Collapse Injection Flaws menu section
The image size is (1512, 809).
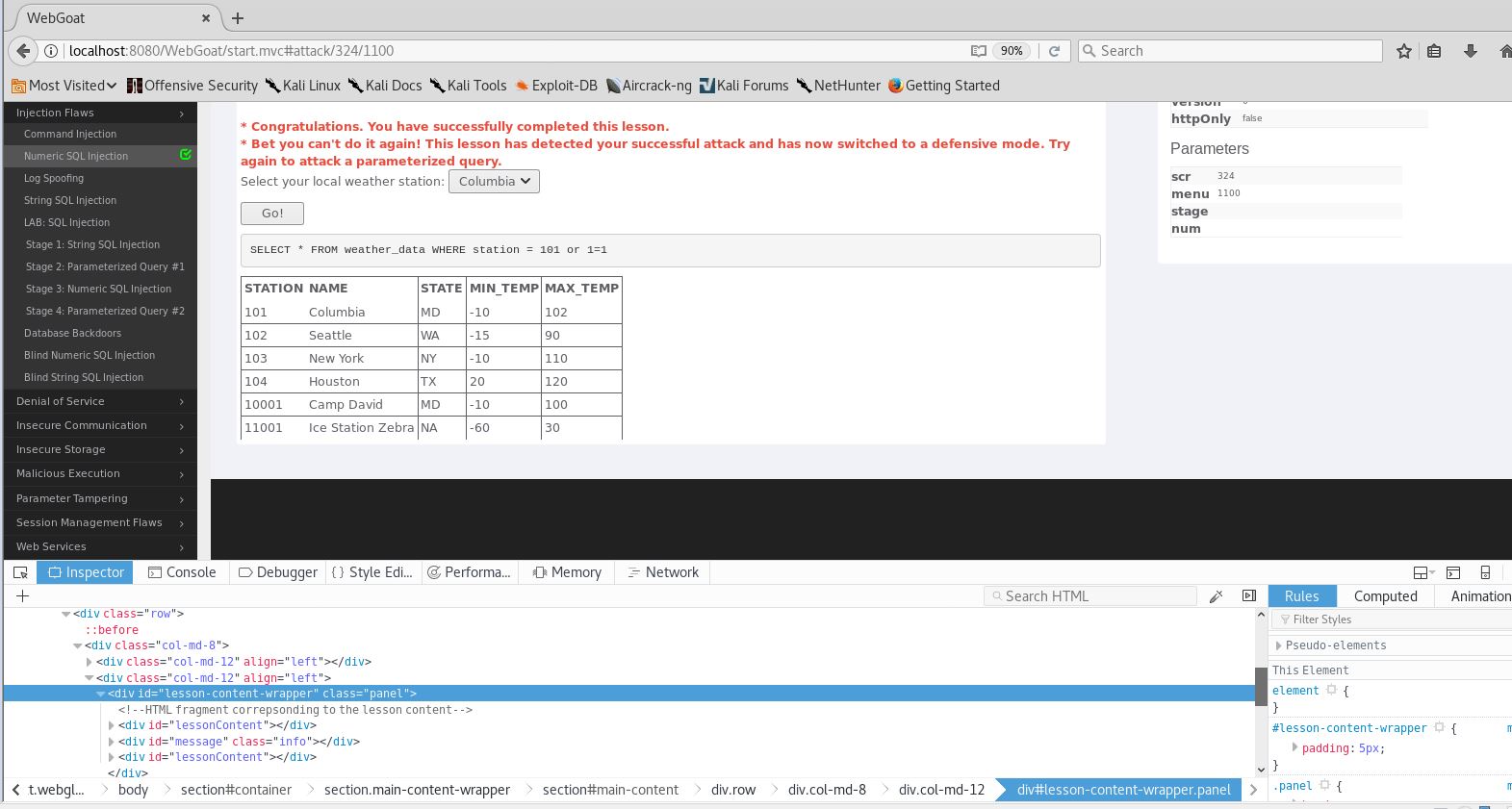pyautogui.click(x=99, y=113)
